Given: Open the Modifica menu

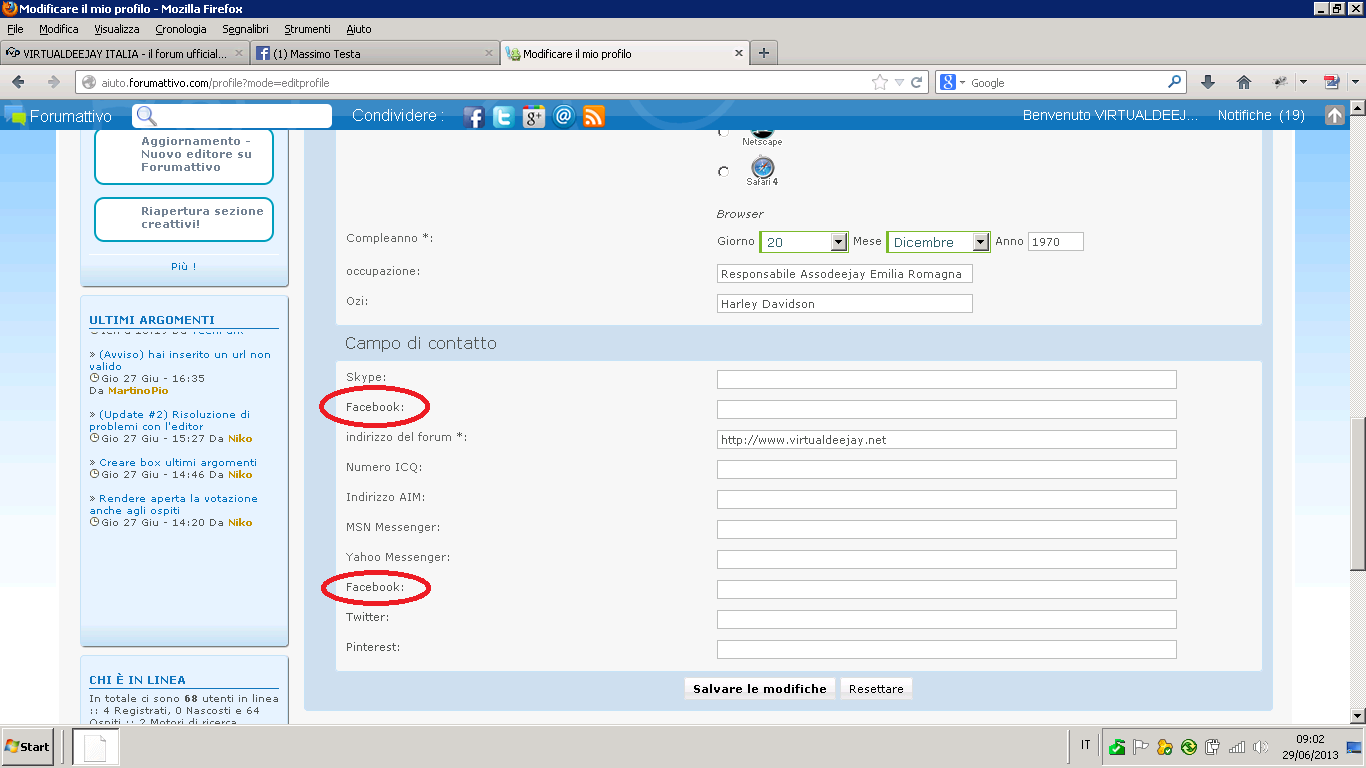Looking at the screenshot, I should 59,29.
